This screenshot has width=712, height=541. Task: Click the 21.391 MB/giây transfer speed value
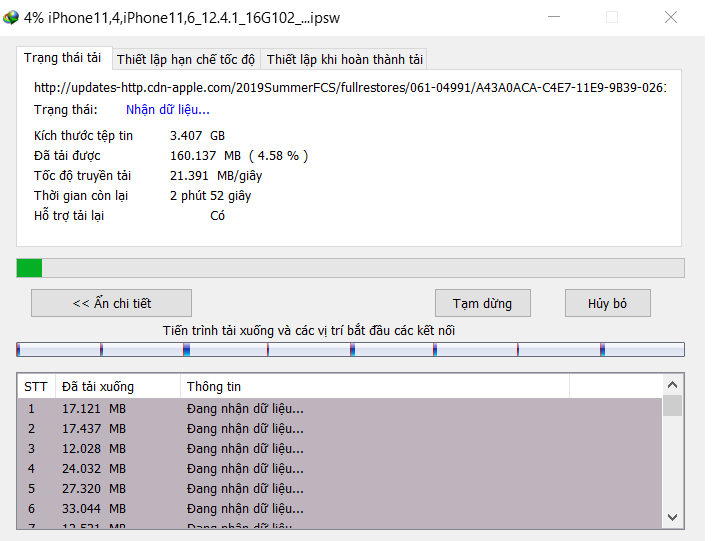[x=216, y=176]
